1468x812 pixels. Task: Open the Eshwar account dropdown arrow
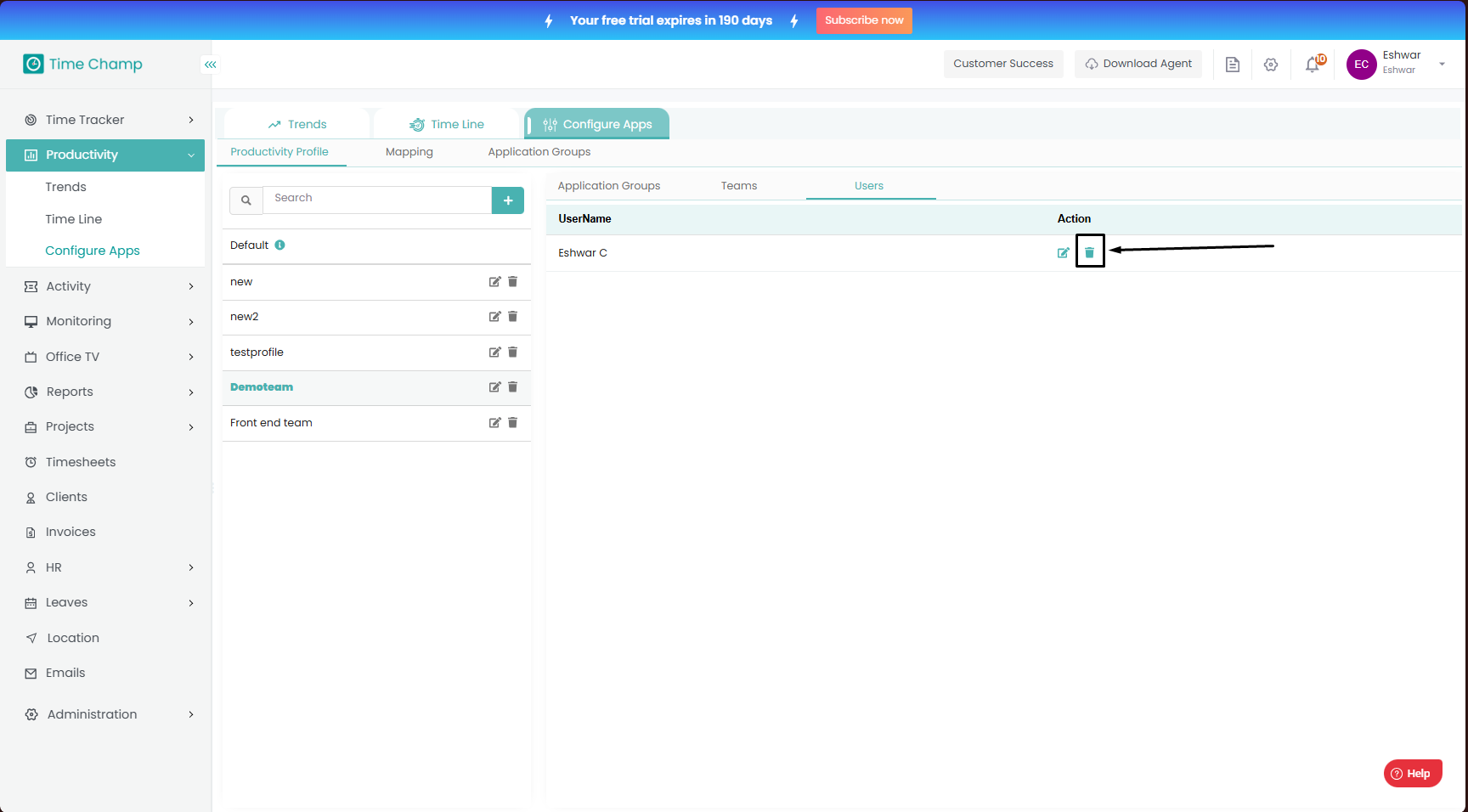[x=1442, y=65]
